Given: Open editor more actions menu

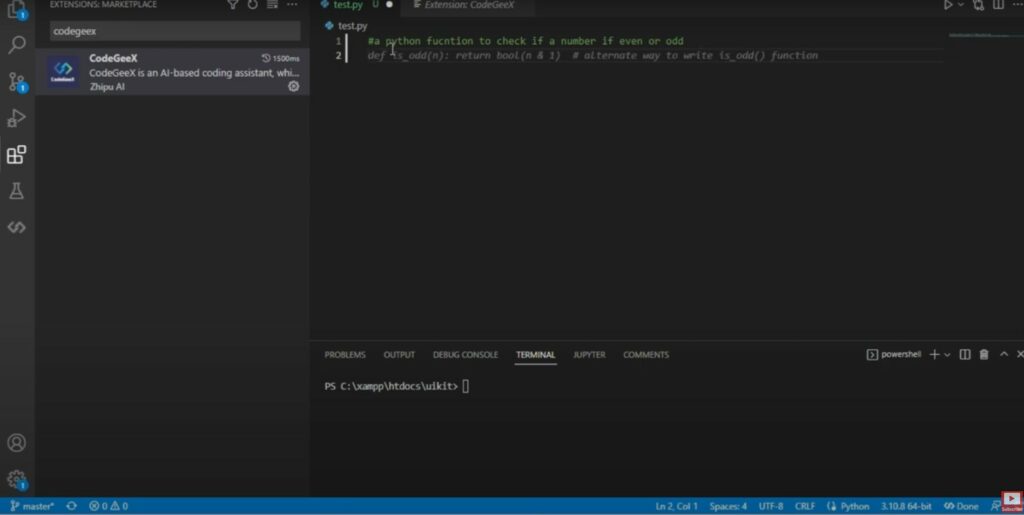Looking at the screenshot, I should (x=1017, y=5).
